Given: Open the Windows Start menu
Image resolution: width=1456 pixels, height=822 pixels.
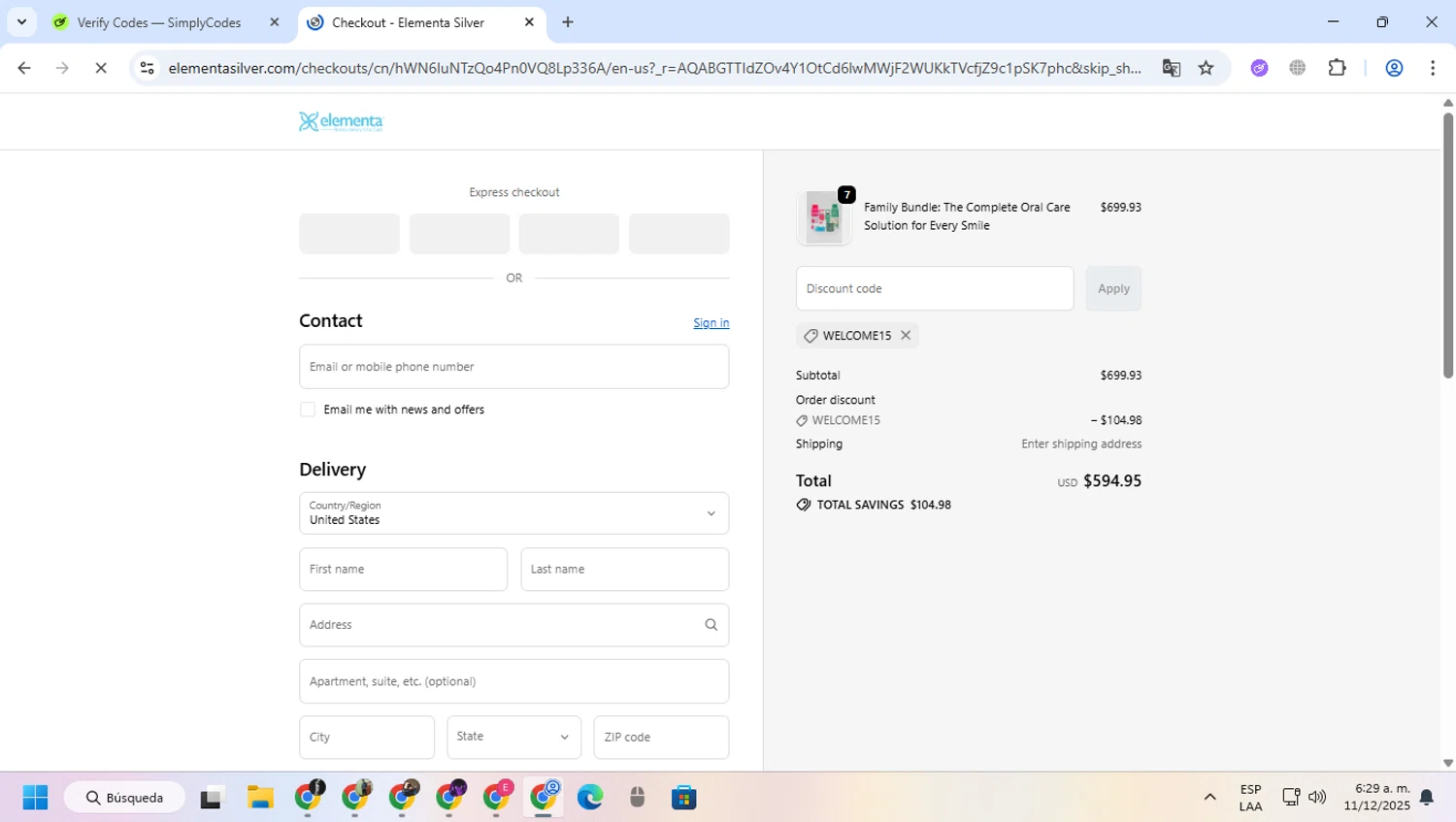Looking at the screenshot, I should click(x=35, y=798).
